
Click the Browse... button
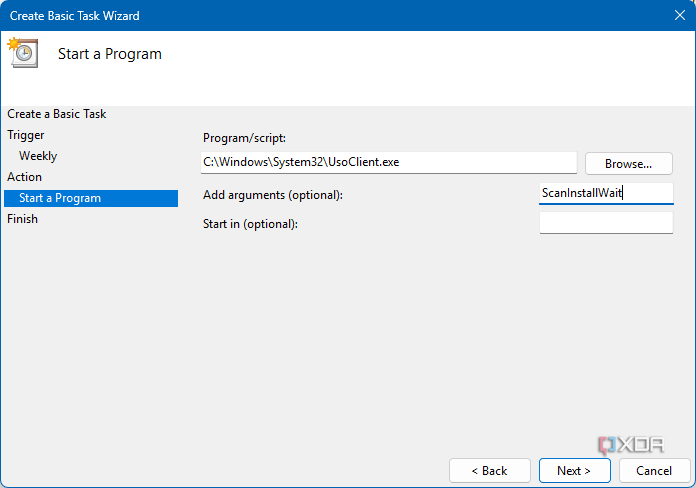[629, 163]
